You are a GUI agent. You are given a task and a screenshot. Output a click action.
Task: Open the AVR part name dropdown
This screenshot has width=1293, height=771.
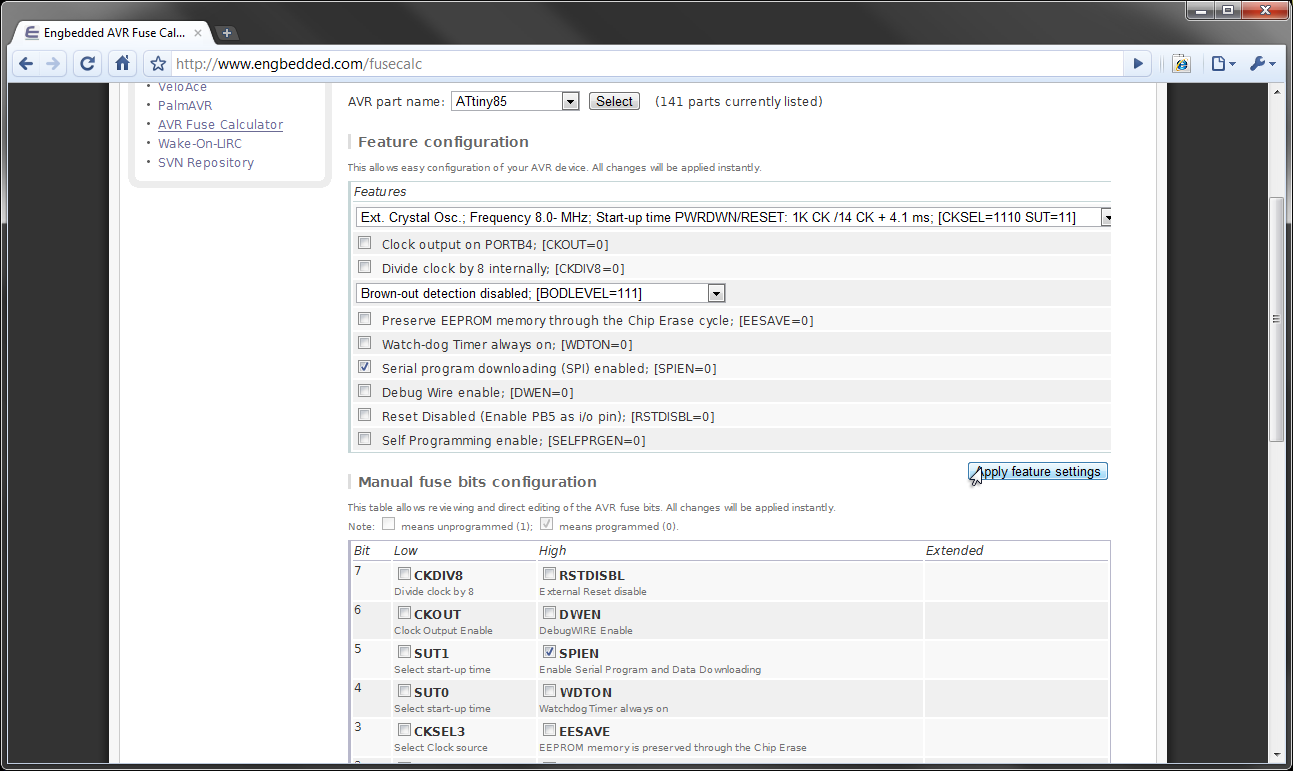point(570,101)
